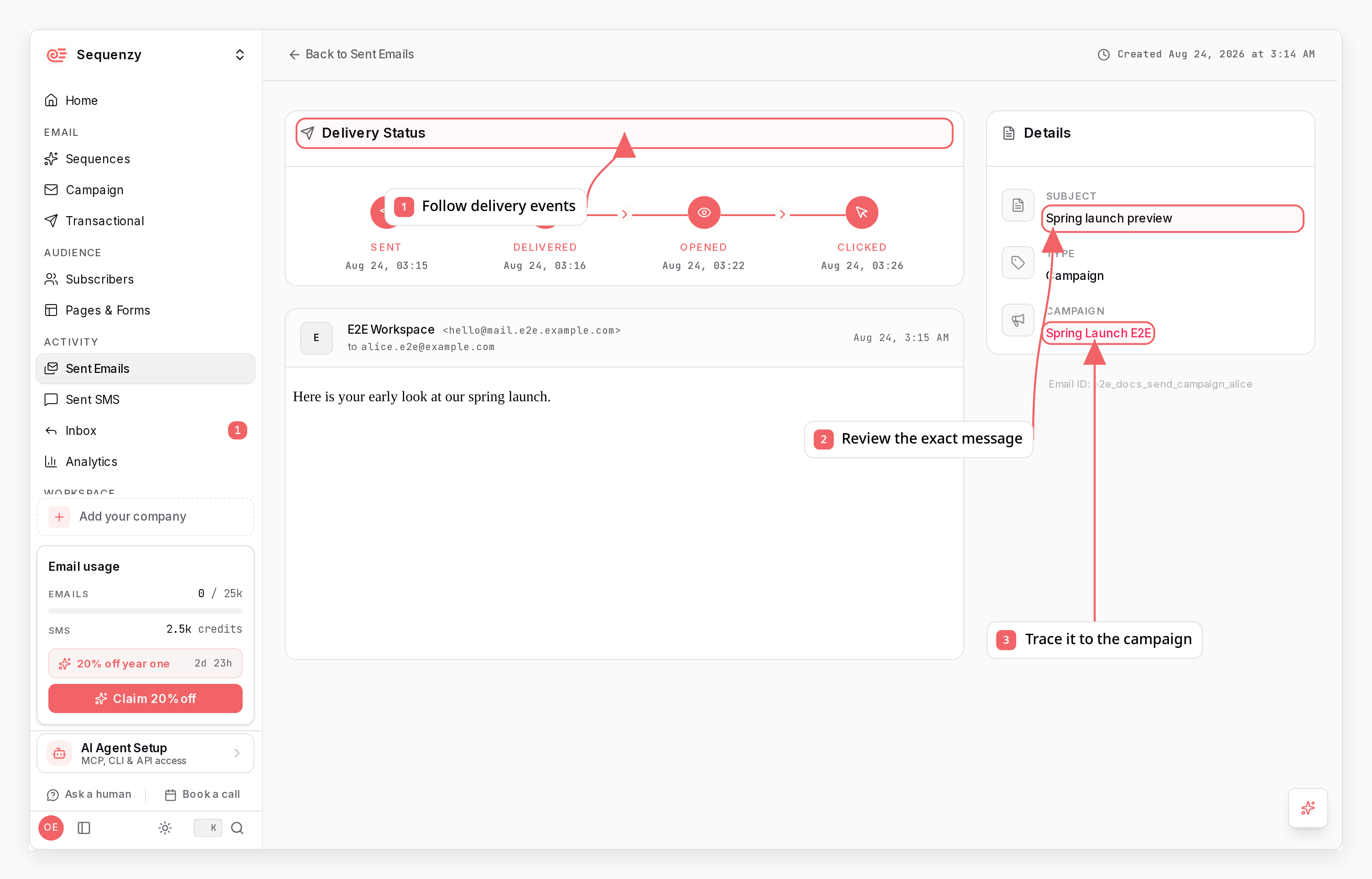Click the Clicked cursor icon in the timeline
The height and width of the screenshot is (879, 1372).
(x=862, y=212)
